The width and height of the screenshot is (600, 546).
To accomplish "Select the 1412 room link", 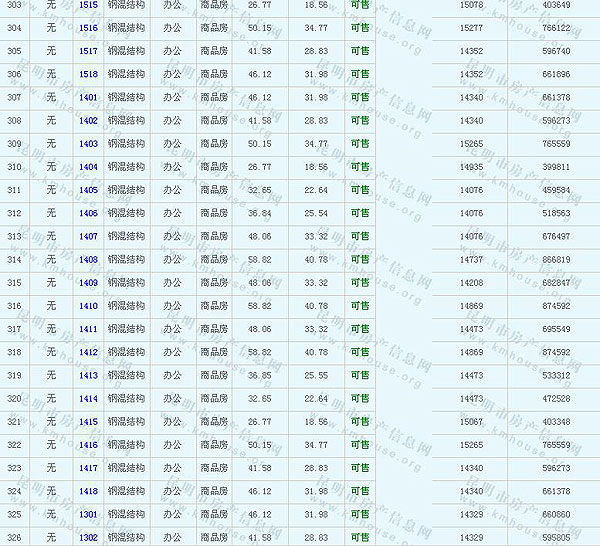I will (x=88, y=352).
